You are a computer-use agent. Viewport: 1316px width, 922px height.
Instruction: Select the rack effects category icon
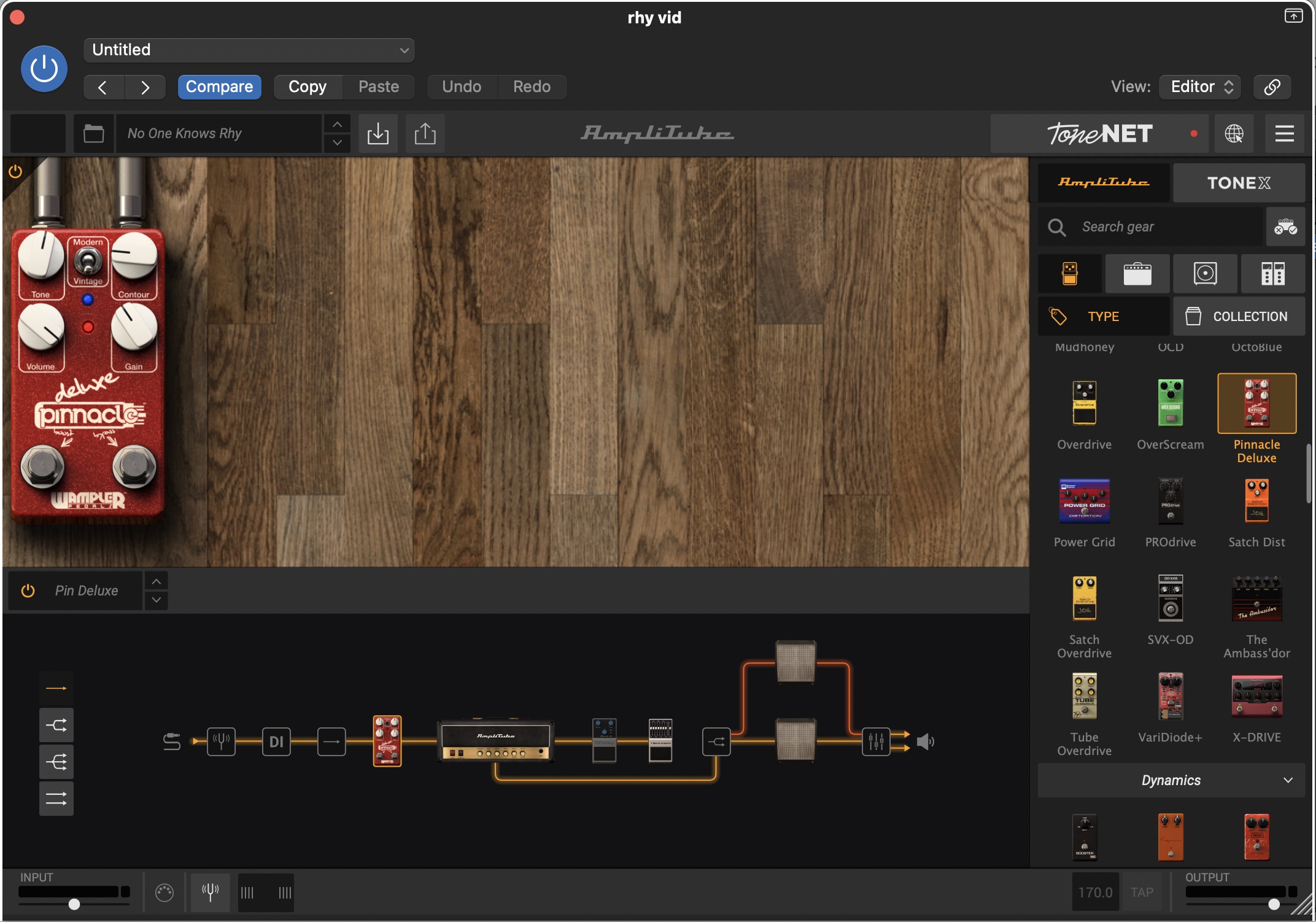pos(1272,274)
